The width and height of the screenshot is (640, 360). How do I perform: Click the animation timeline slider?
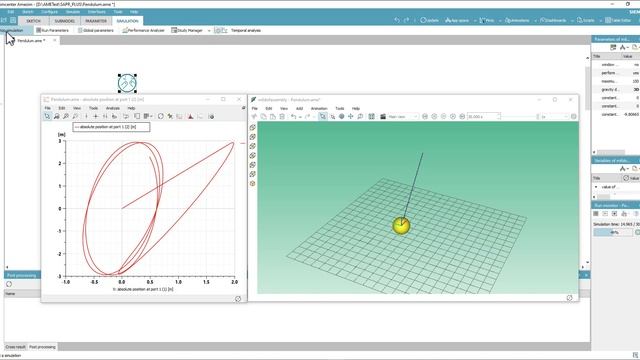[520, 117]
